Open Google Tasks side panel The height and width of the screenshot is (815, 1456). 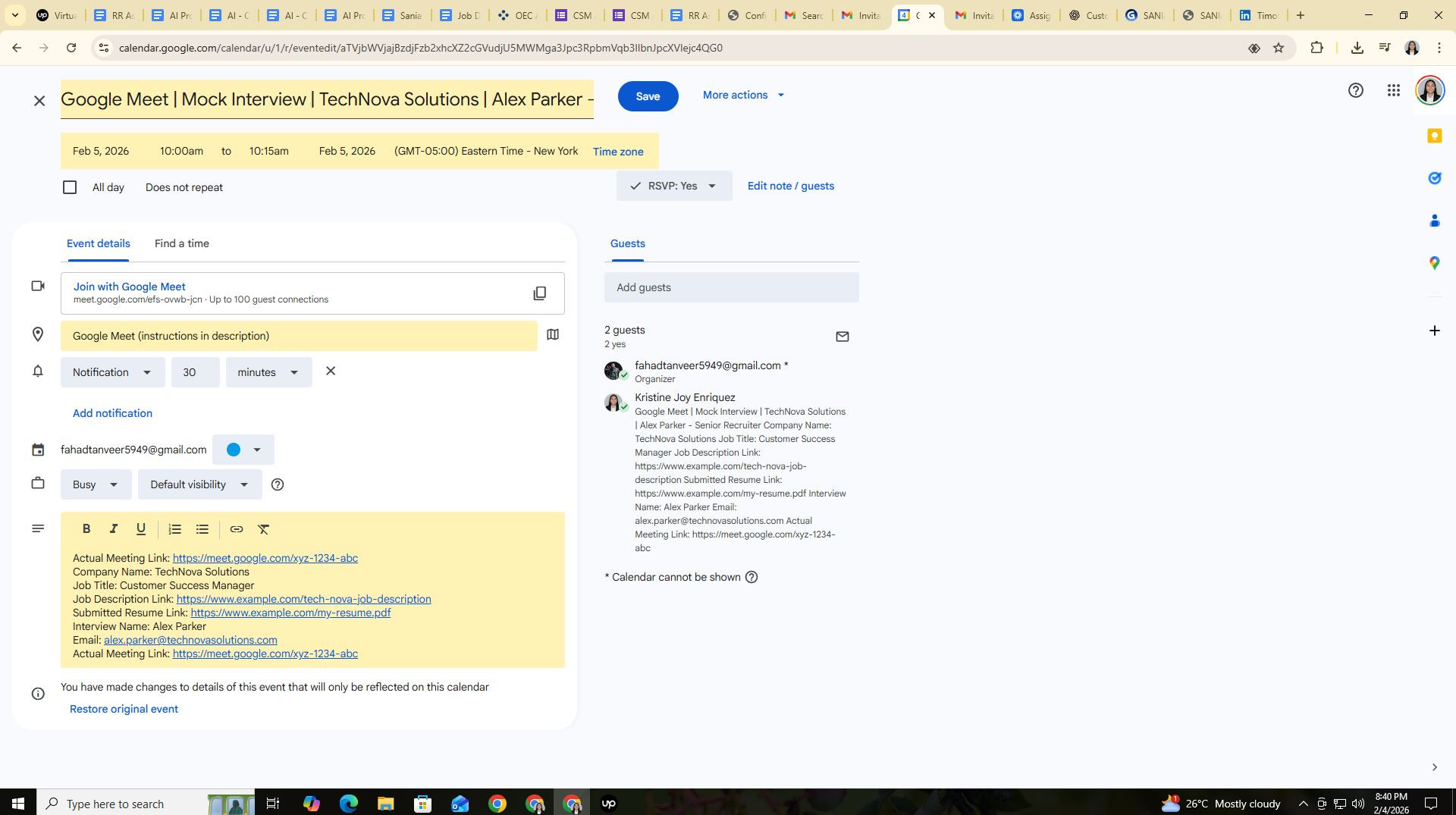click(x=1435, y=178)
